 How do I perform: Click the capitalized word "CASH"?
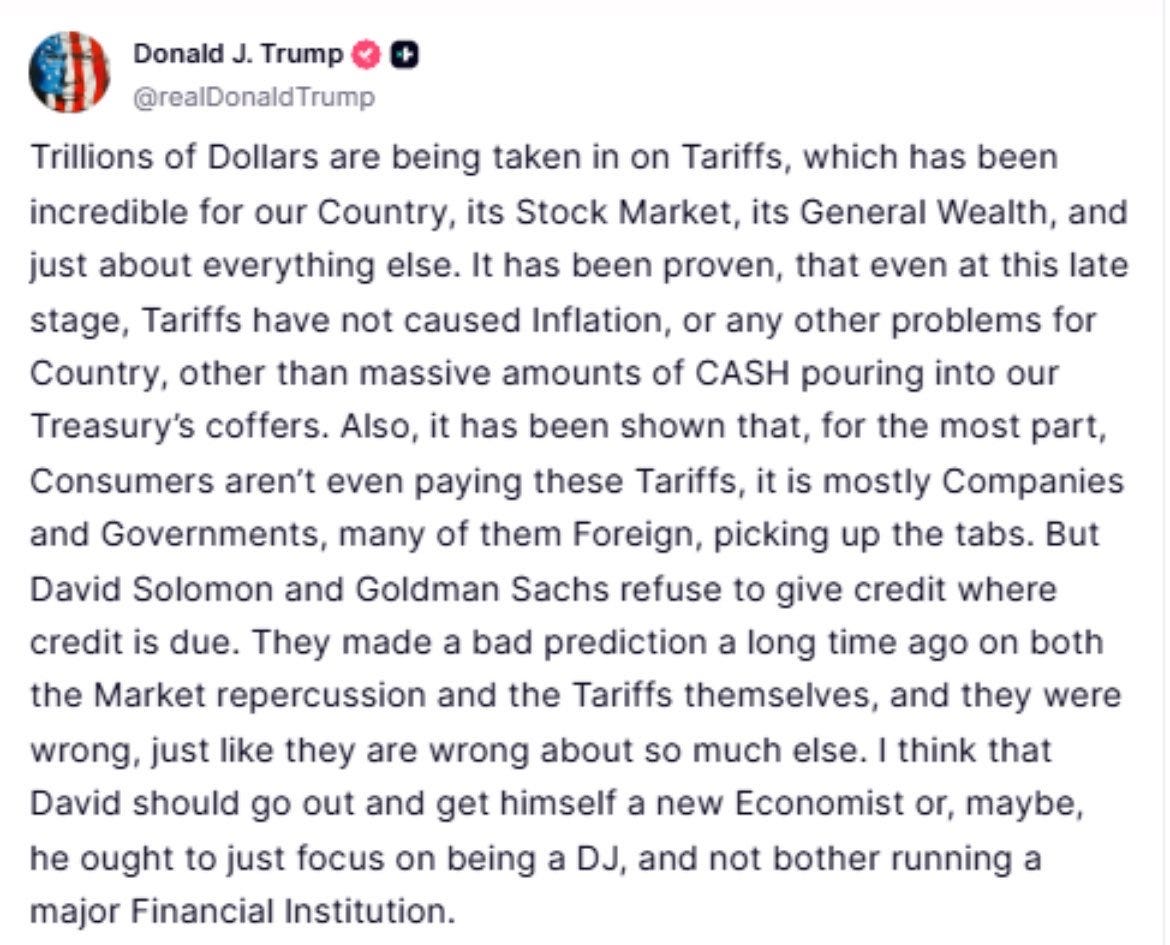[x=742, y=373]
